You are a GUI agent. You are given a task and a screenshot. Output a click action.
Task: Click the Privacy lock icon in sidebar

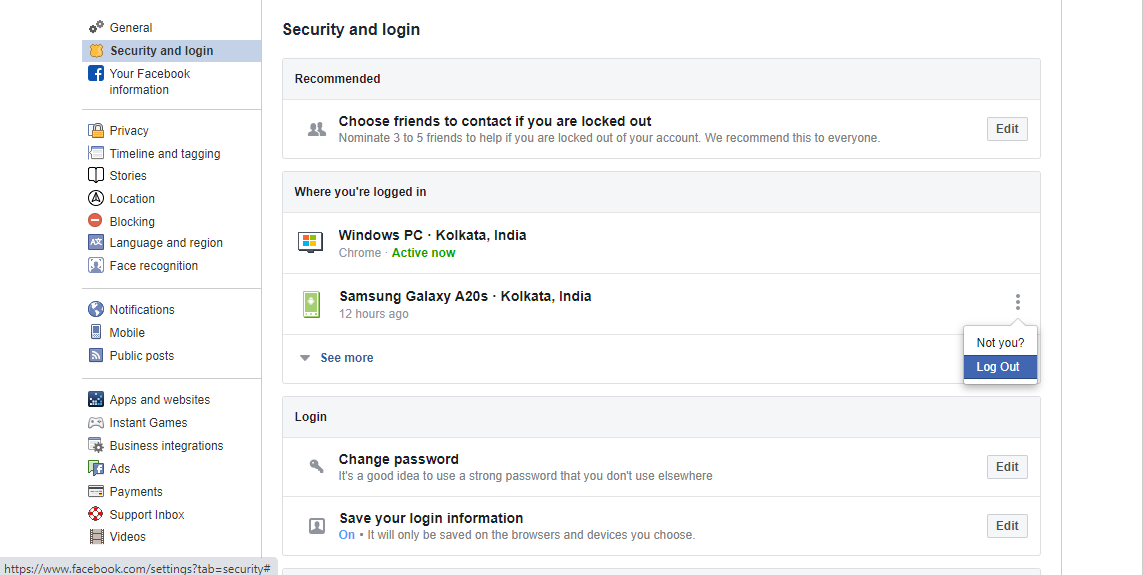[96, 131]
